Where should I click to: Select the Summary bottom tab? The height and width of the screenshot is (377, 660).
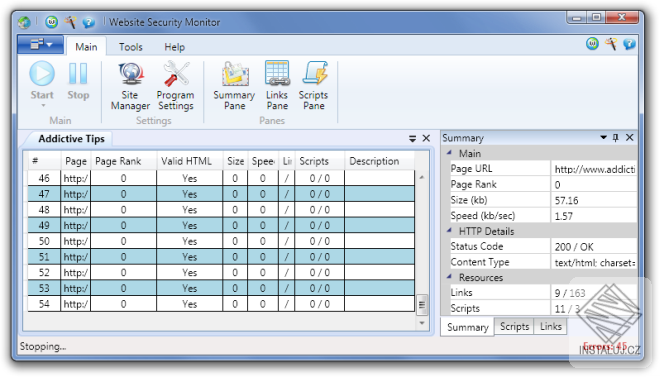[468, 327]
